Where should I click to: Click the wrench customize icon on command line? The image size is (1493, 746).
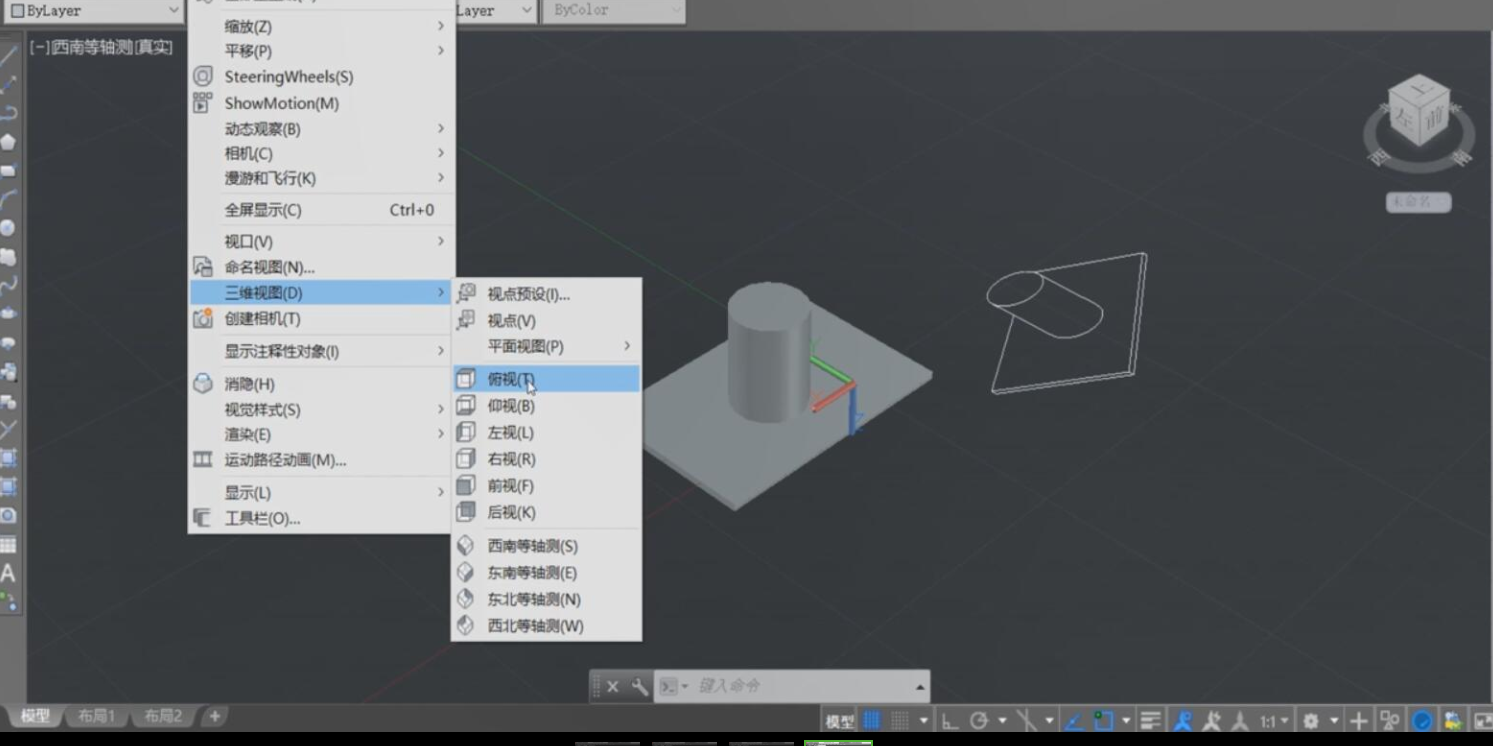point(640,686)
